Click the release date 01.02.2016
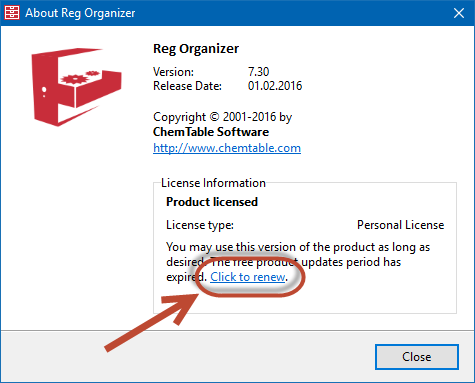The height and width of the screenshot is (383, 475). 275,86
